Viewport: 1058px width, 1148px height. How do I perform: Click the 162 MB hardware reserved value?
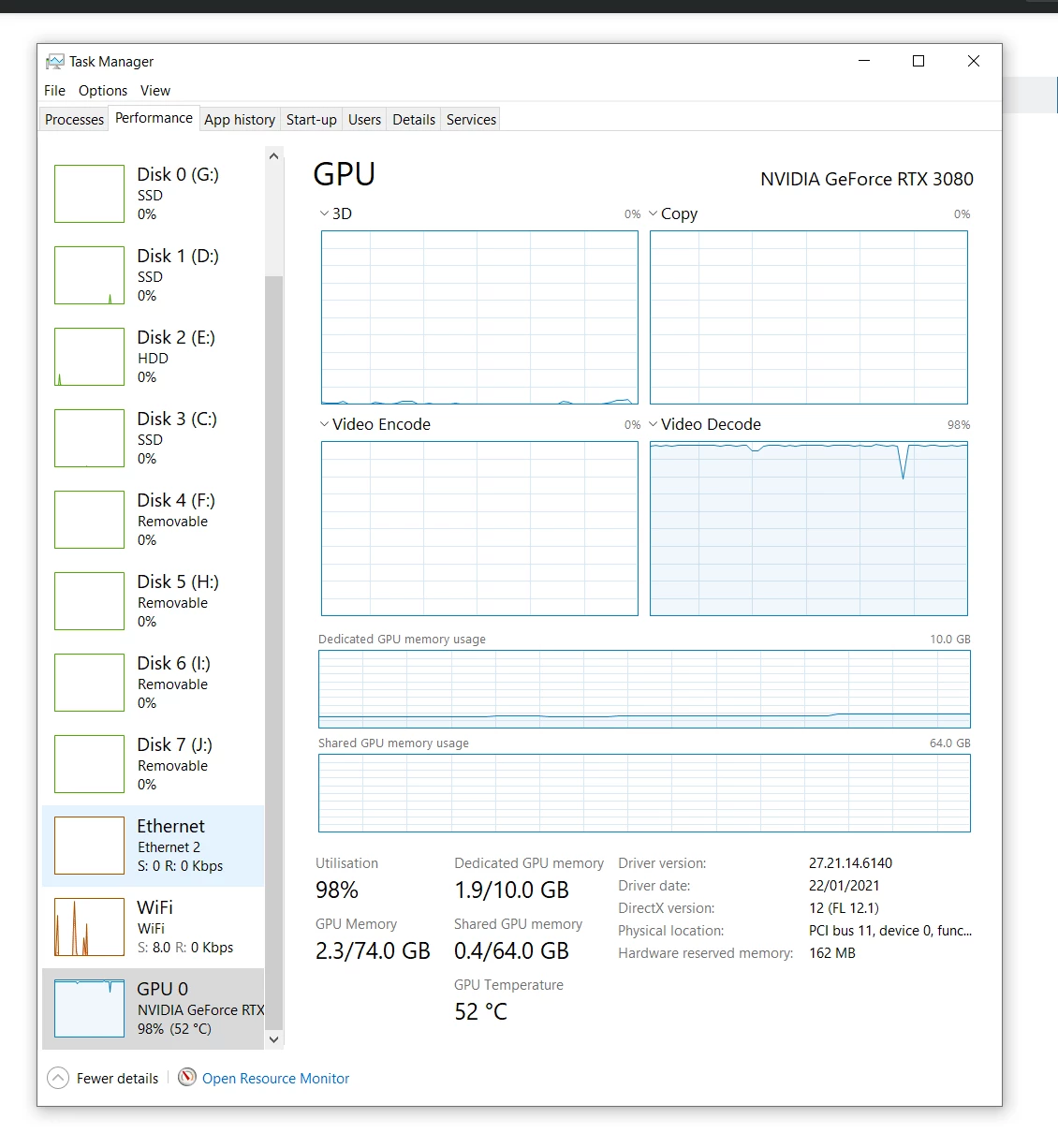(x=832, y=953)
